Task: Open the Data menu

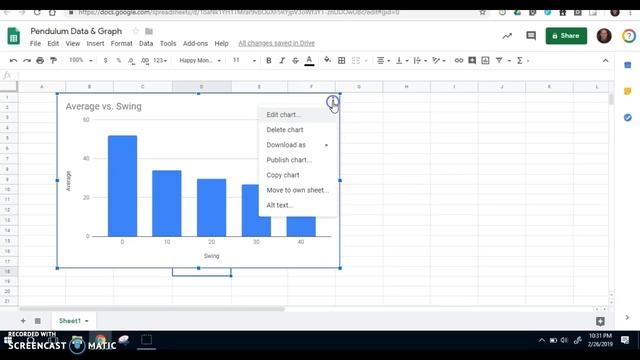Action: (146, 43)
